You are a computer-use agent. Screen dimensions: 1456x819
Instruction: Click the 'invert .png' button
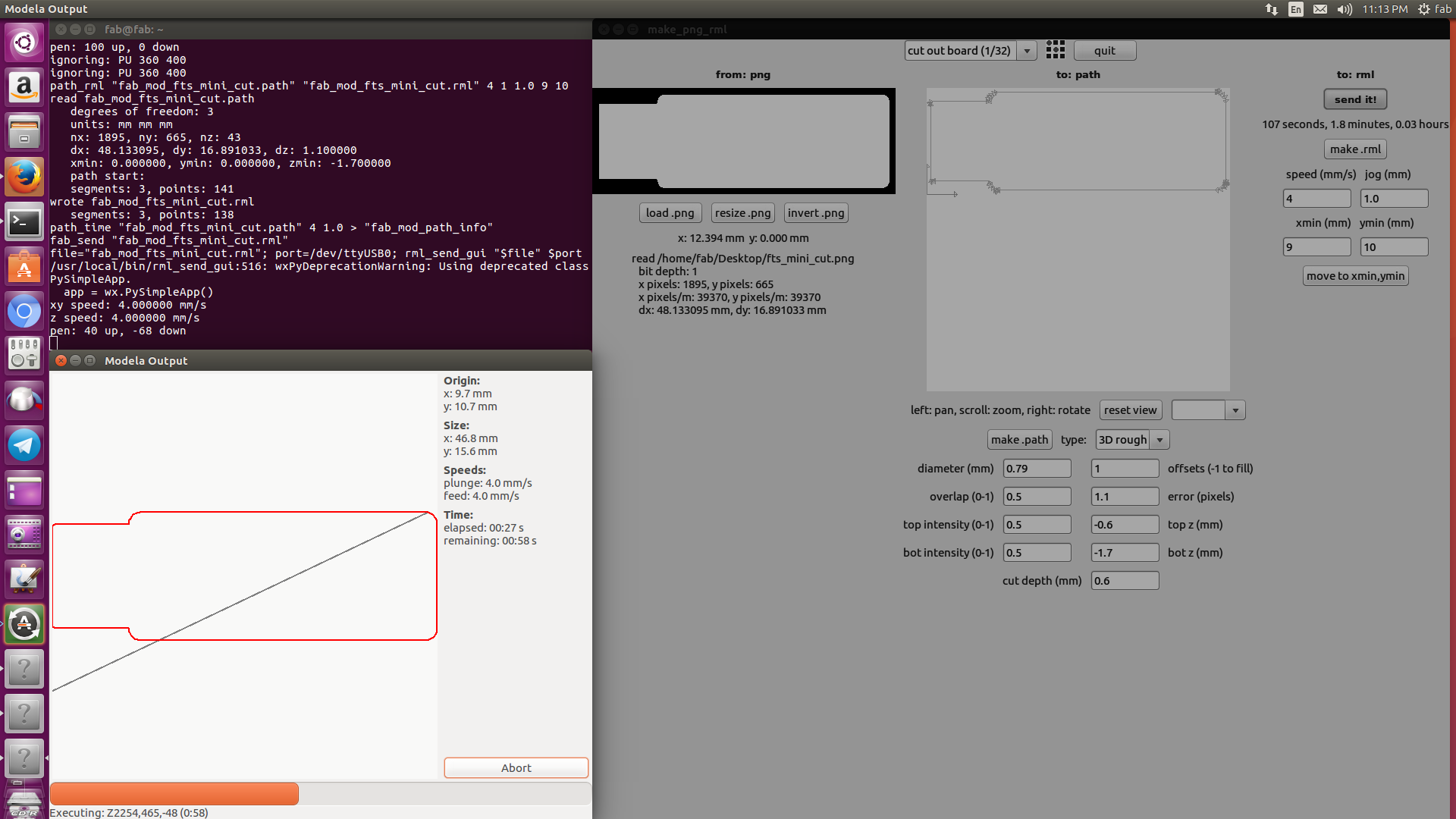pyautogui.click(x=815, y=213)
